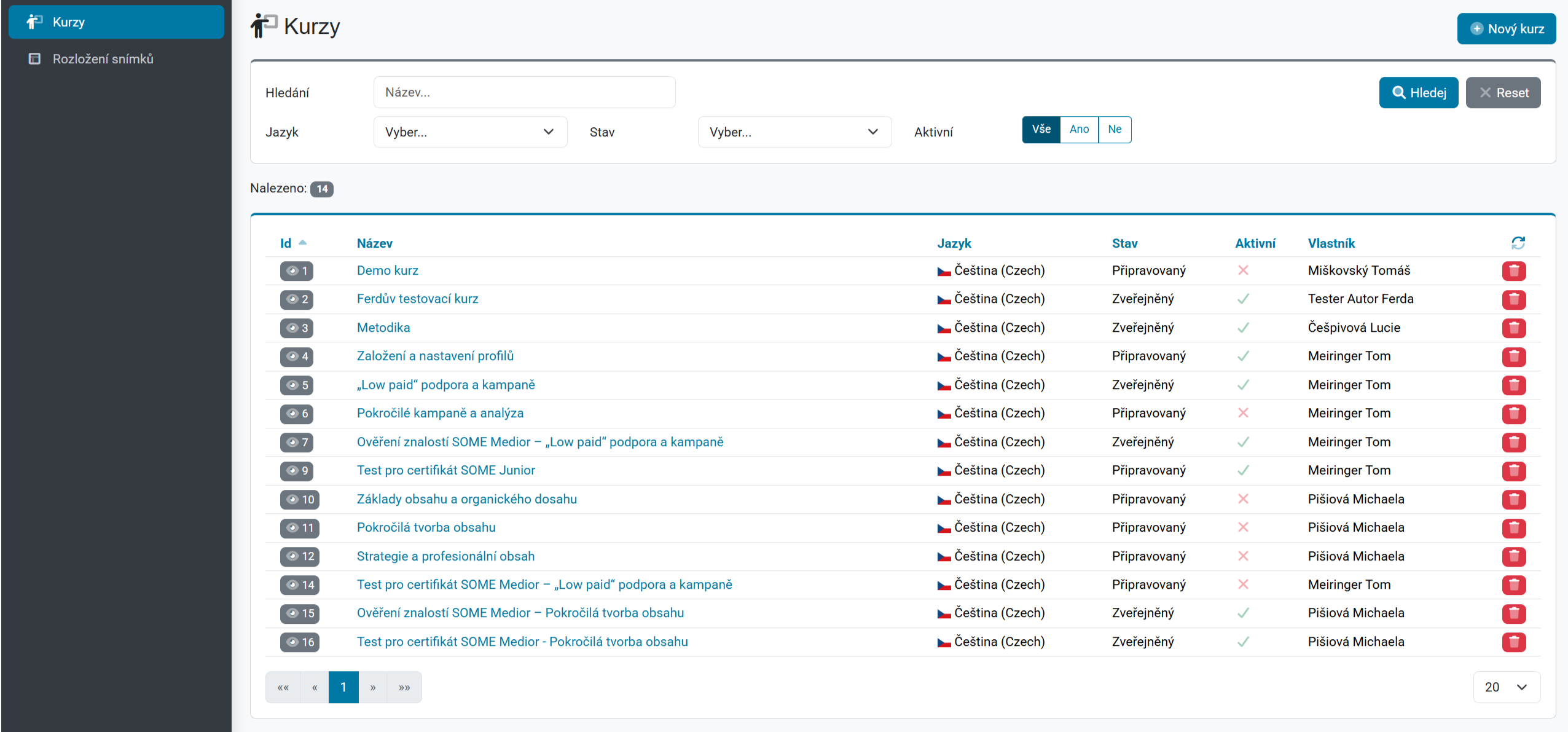
Task: Open Ferdův testovací kurz link
Action: tap(418, 299)
